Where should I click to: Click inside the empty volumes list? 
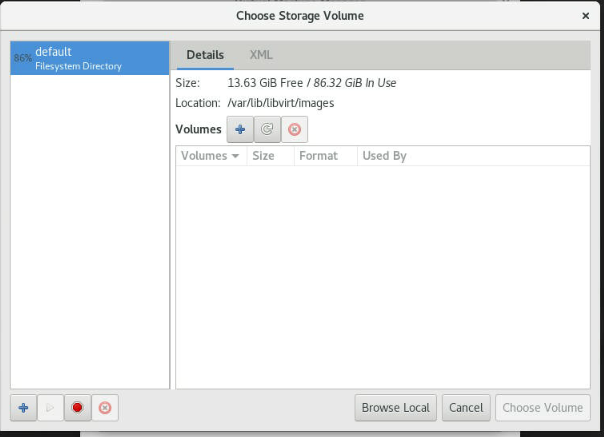(382, 270)
